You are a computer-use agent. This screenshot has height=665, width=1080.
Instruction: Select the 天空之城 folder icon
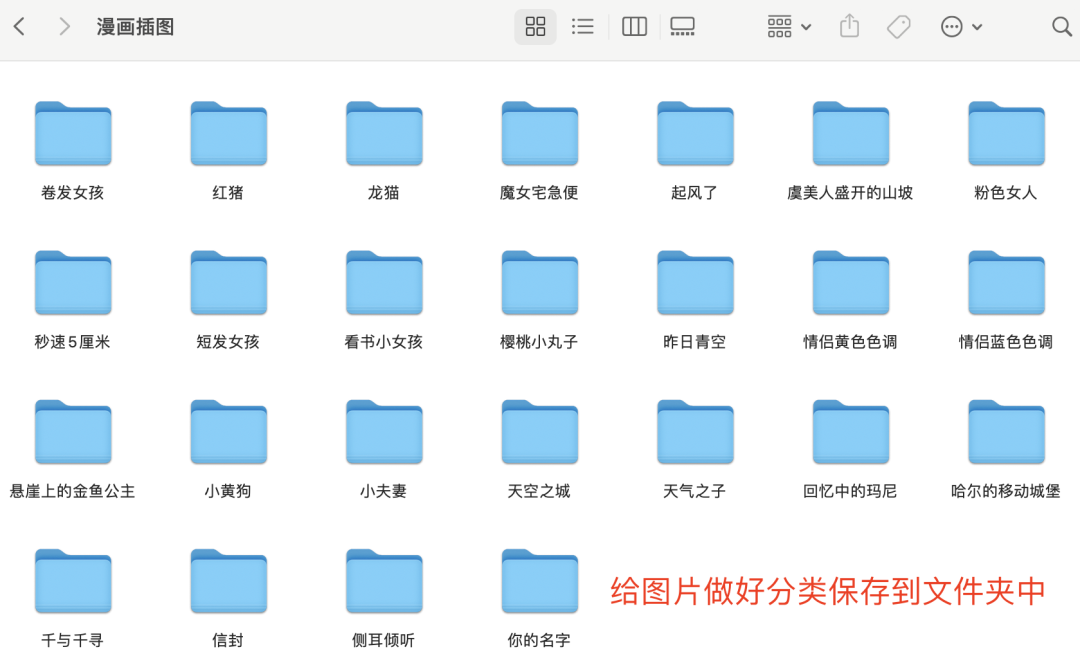coord(540,432)
